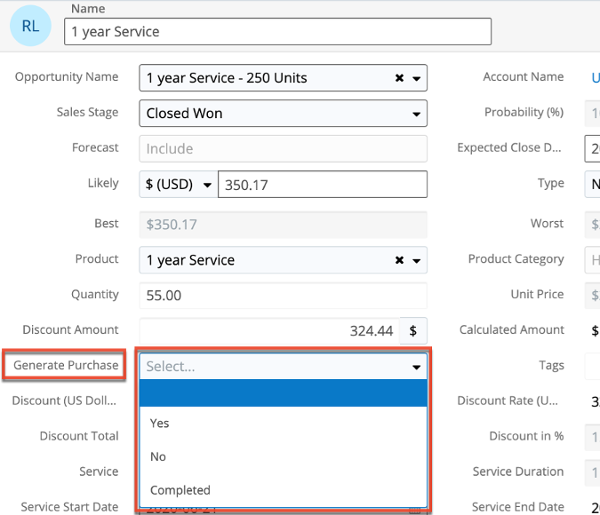This screenshot has height=515, width=600.
Task: Open the currency $ (USD) selector
Action: 178,185
